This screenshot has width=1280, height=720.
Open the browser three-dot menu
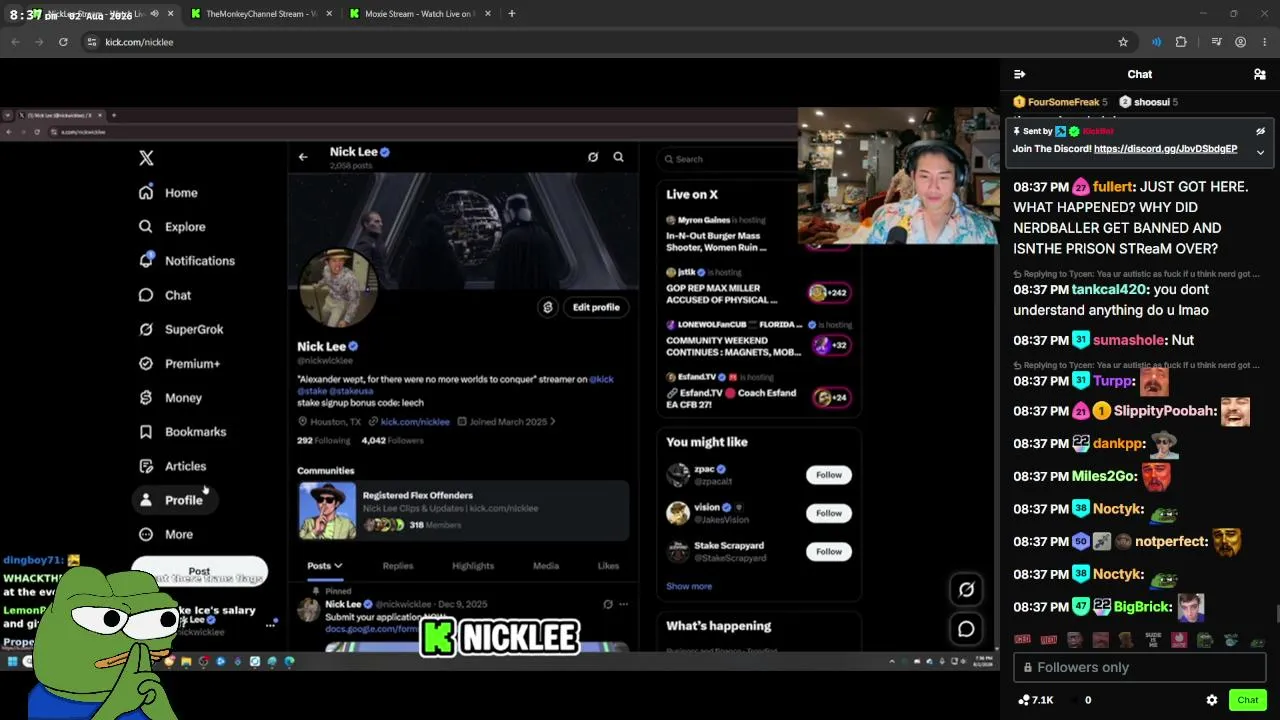click(1264, 42)
